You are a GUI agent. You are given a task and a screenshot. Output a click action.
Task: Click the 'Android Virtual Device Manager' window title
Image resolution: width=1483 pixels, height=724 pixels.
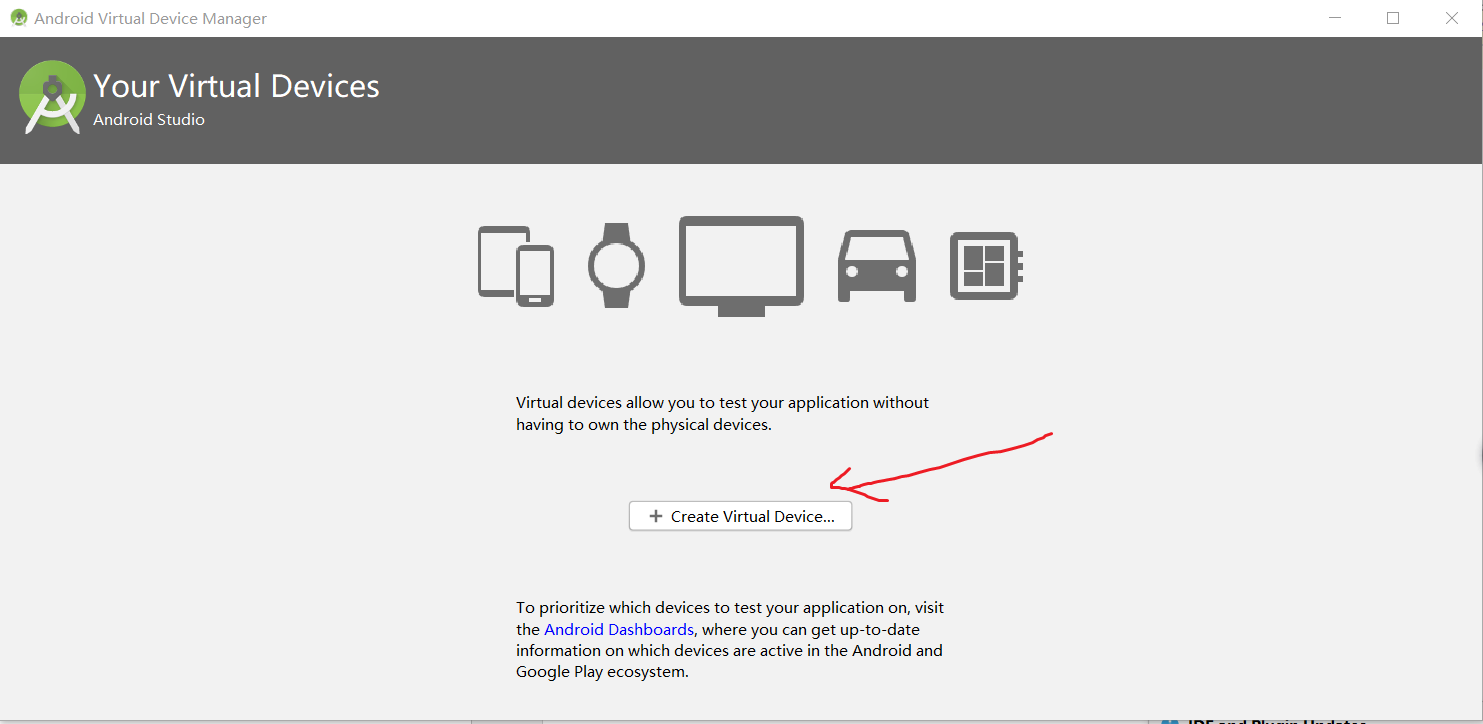click(151, 18)
